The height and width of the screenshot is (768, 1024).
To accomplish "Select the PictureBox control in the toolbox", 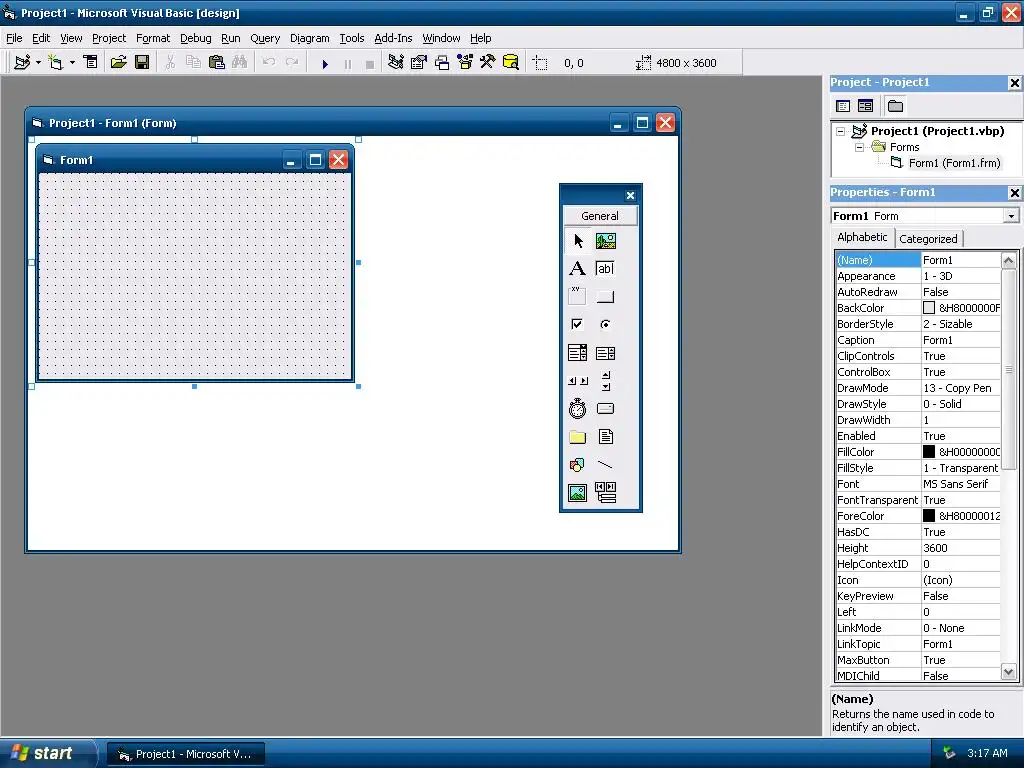I will click(605, 241).
